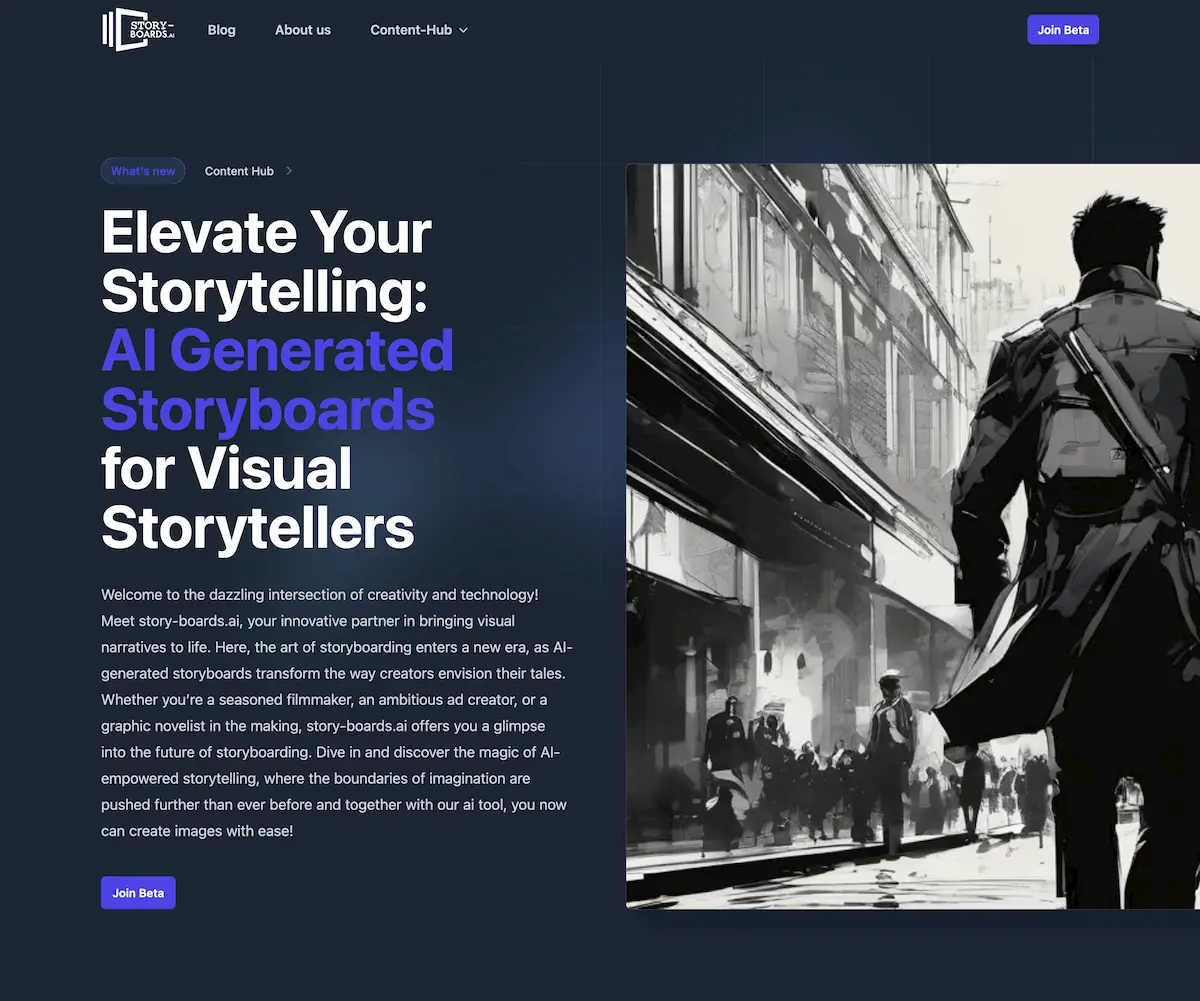Select the What's new badge
Screen dimensions: 1200x1001
click(143, 171)
